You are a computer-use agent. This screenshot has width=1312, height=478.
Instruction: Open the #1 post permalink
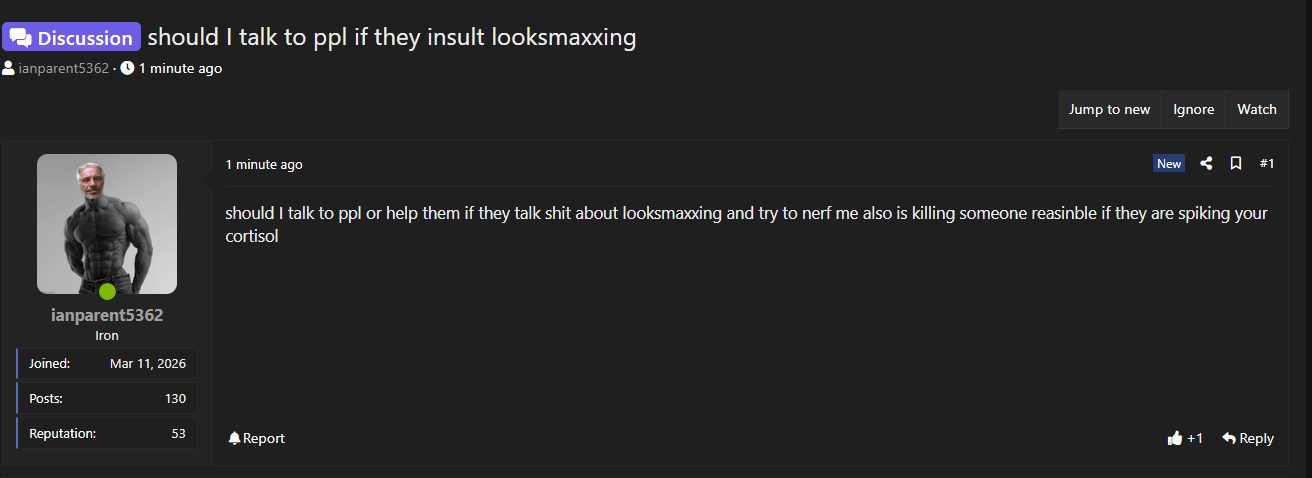click(1267, 163)
